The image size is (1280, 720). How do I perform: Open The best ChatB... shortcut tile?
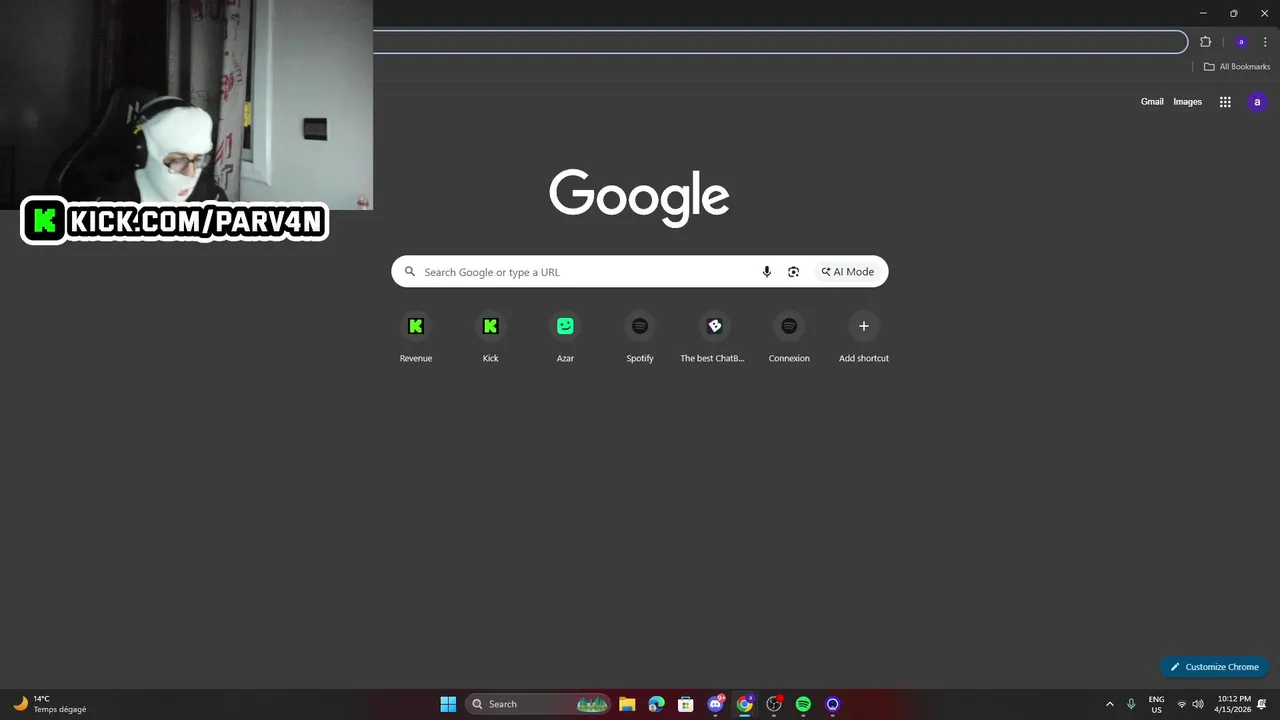click(714, 336)
